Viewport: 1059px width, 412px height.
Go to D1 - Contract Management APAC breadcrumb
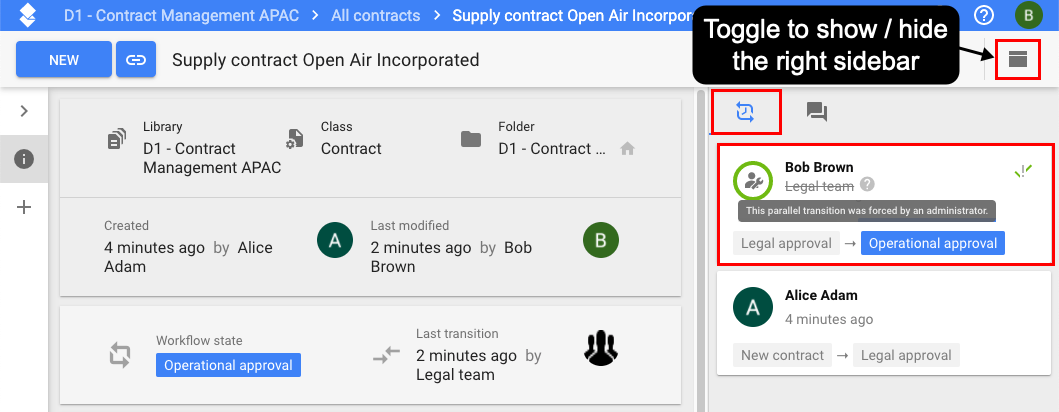[182, 15]
